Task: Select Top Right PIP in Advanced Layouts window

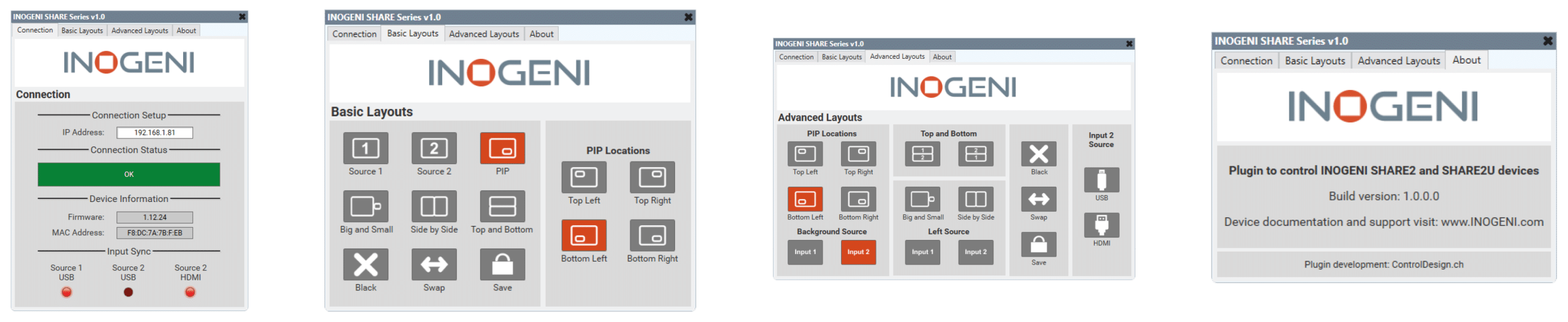Action: point(858,154)
